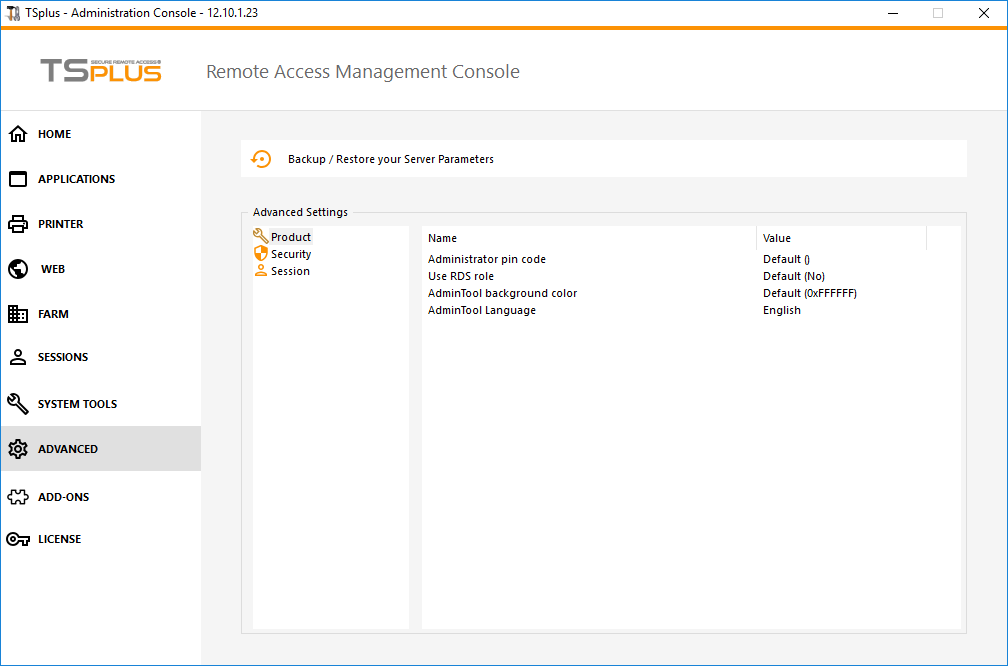This screenshot has height=666, width=1008.
Task: Click the Product wrench icon in tree
Action: [x=260, y=236]
